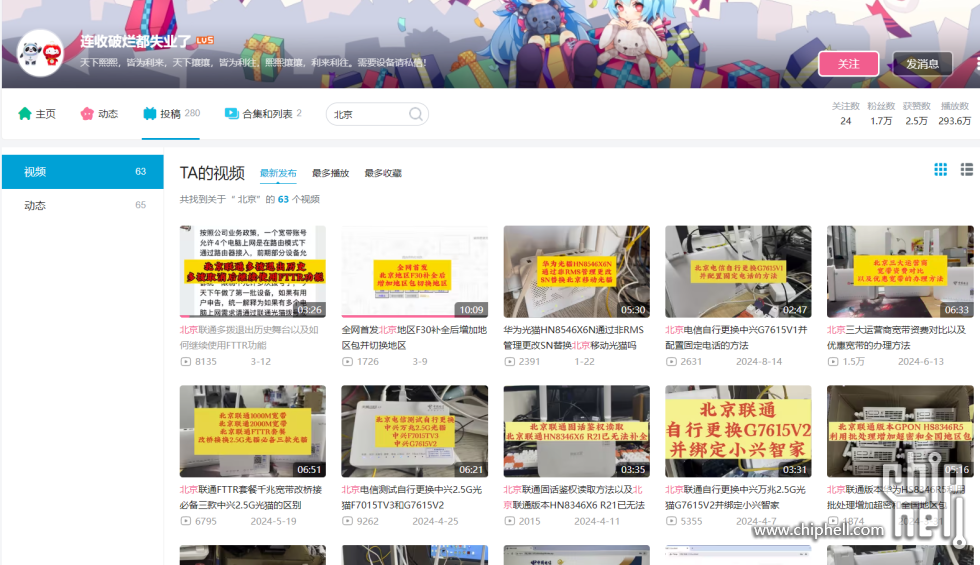Viewport: 980px width, 565px height.
Task: Click play-count icon beside 1.5万
Action: pos(833,361)
